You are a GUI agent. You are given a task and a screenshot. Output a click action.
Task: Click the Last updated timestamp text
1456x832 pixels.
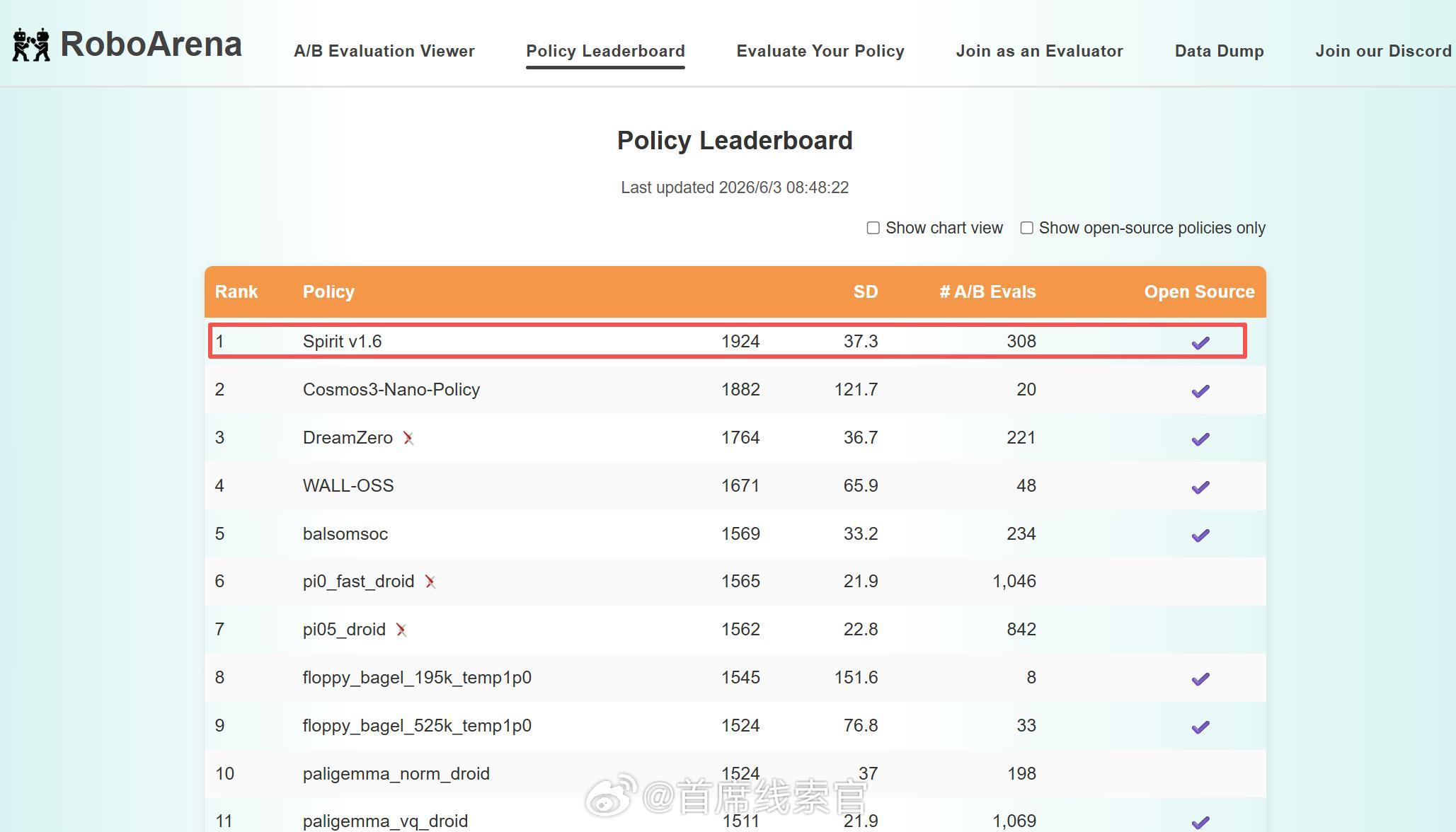[735, 187]
